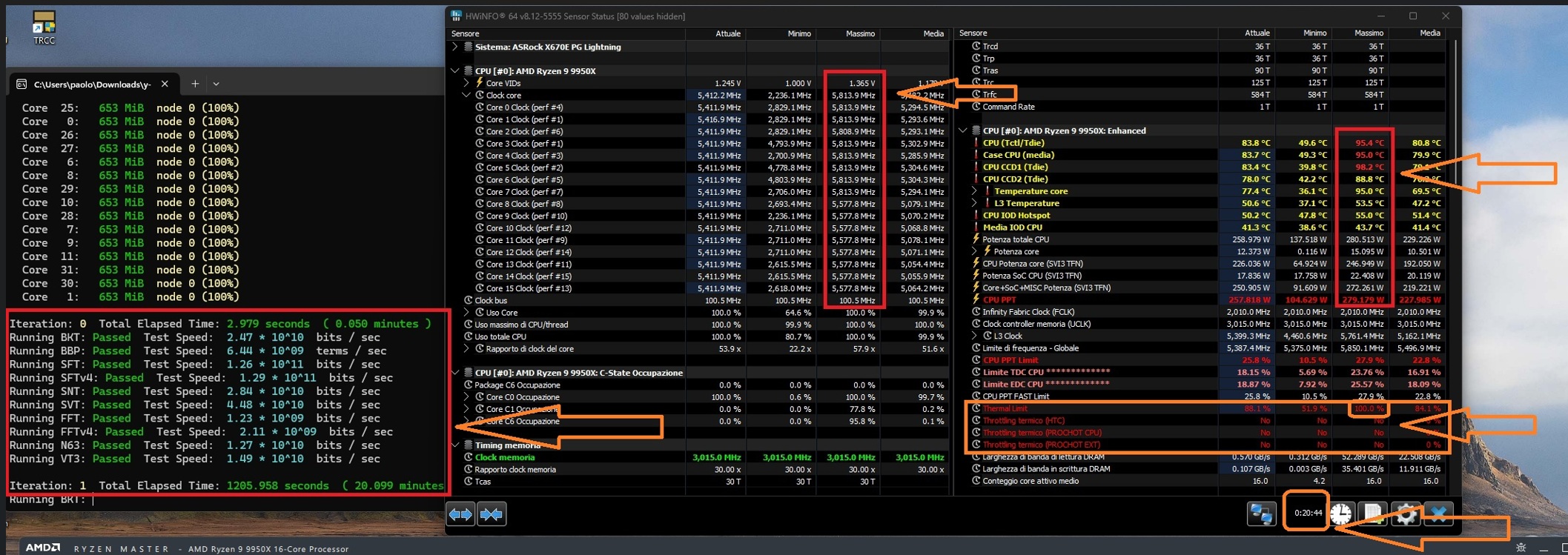Click the clock icon to reset min/max values
Viewport: 1568px width, 555px height.
click(x=1340, y=514)
